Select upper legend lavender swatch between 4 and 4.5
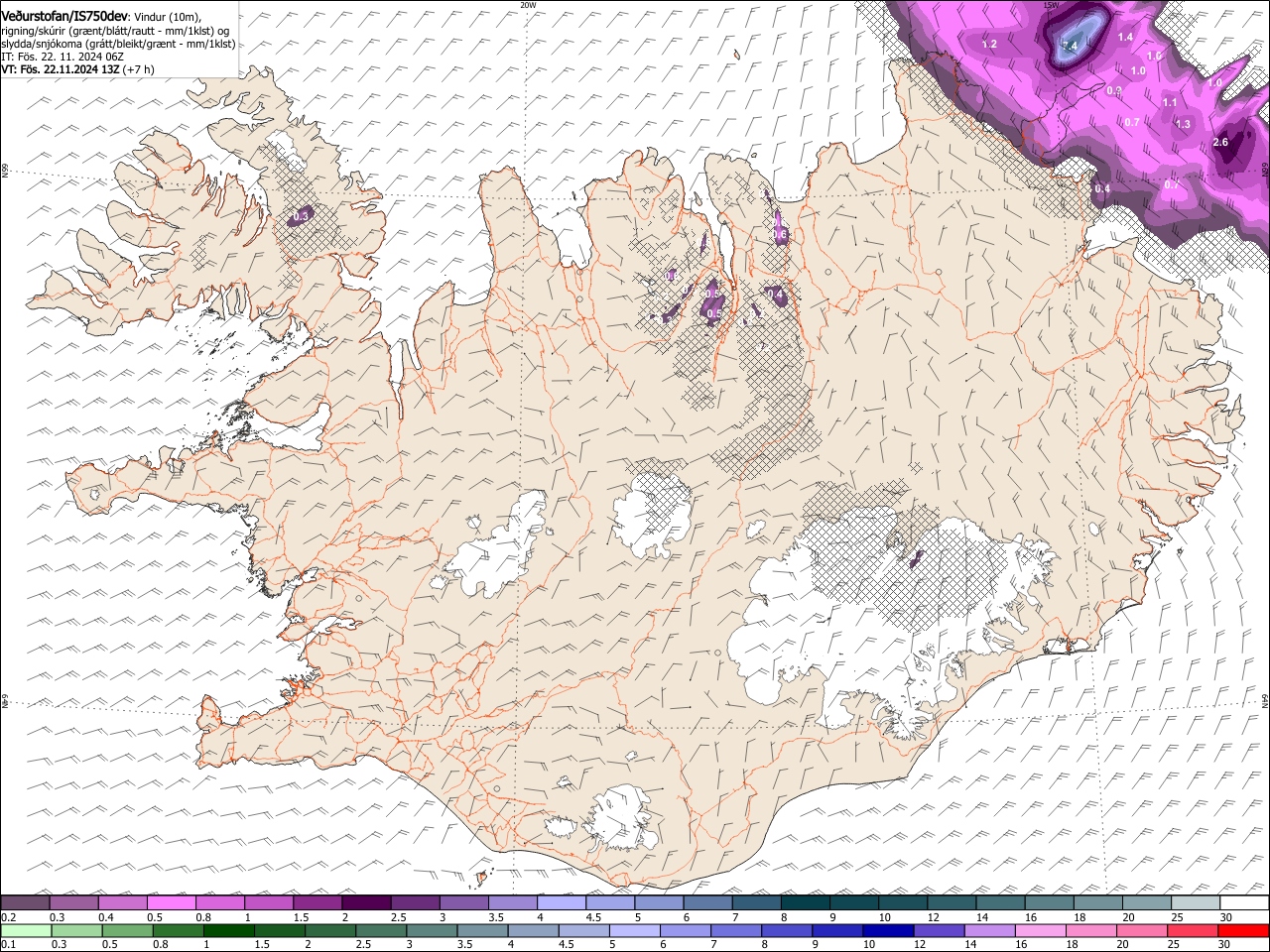Viewport: 1270px width, 952px height. pos(561,903)
